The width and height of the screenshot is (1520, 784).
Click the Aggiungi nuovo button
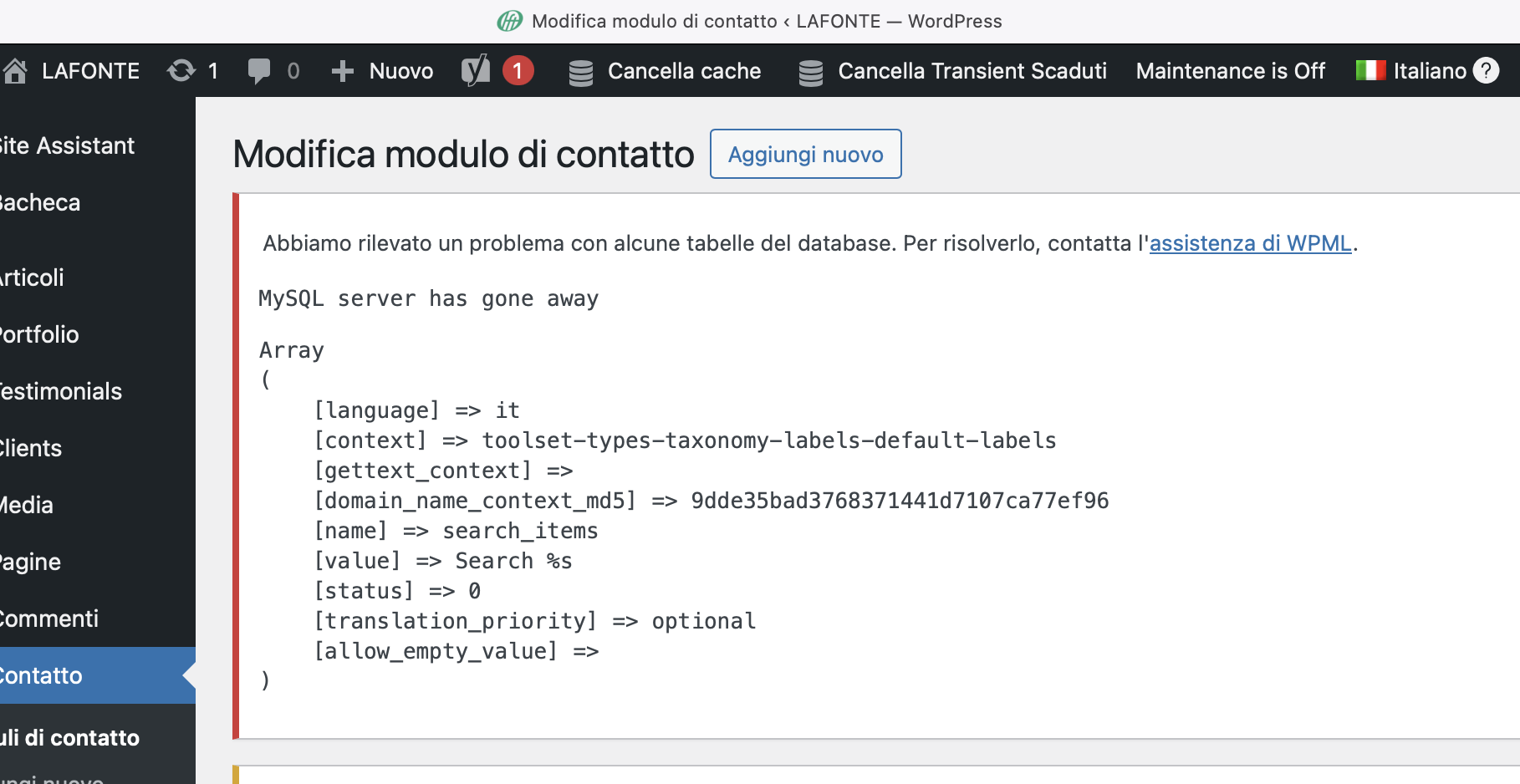pyautogui.click(x=805, y=154)
